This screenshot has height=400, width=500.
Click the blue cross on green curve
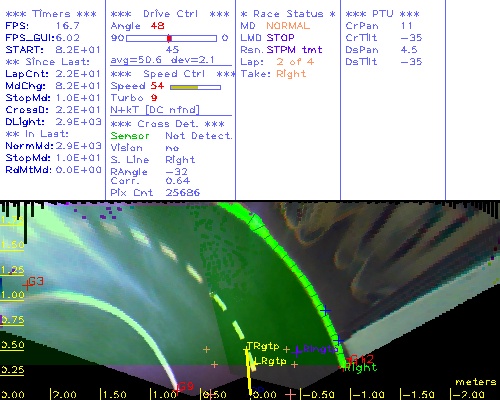[326, 311]
